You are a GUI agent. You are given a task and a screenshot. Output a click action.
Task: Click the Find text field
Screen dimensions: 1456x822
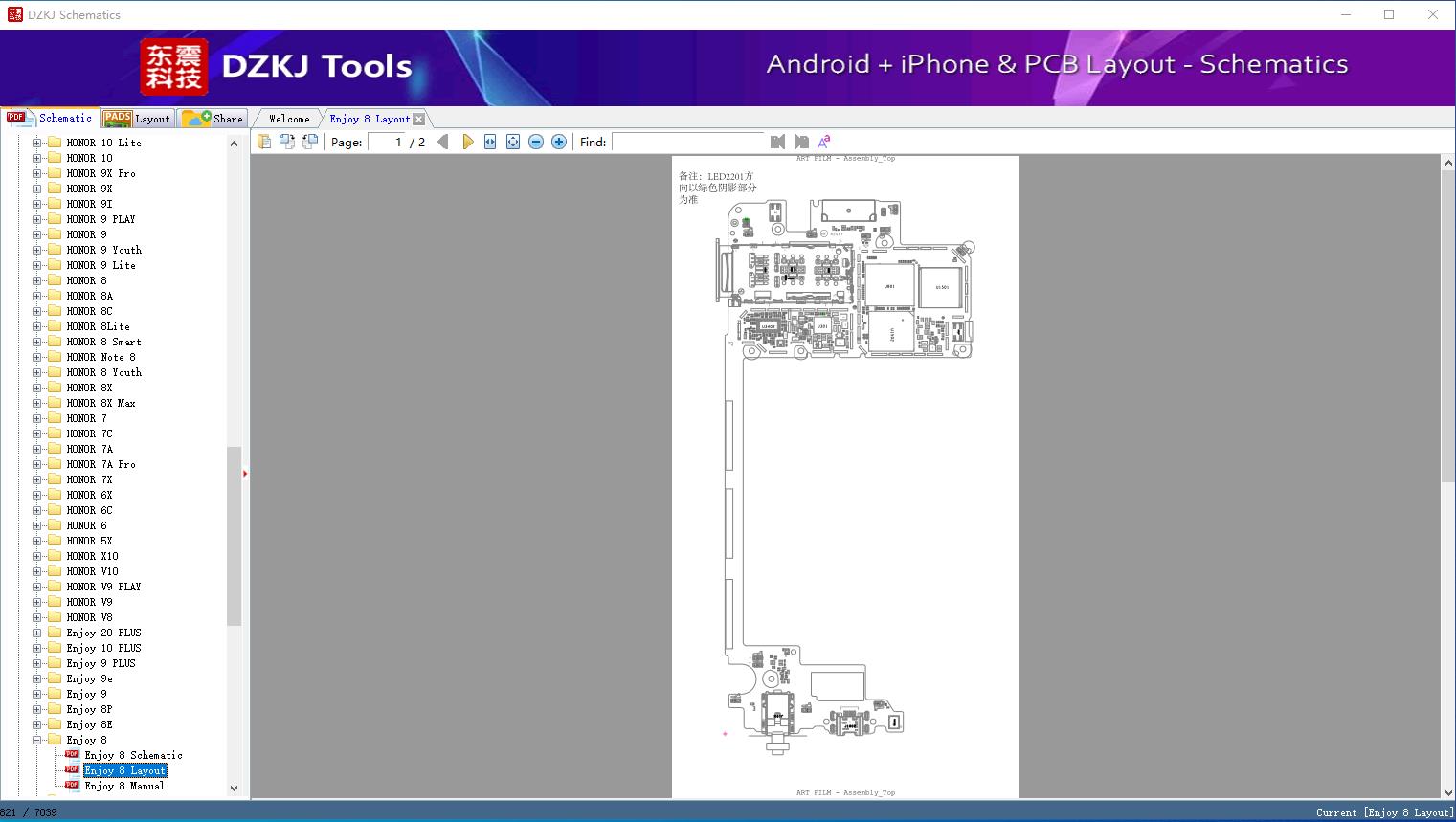(x=688, y=142)
